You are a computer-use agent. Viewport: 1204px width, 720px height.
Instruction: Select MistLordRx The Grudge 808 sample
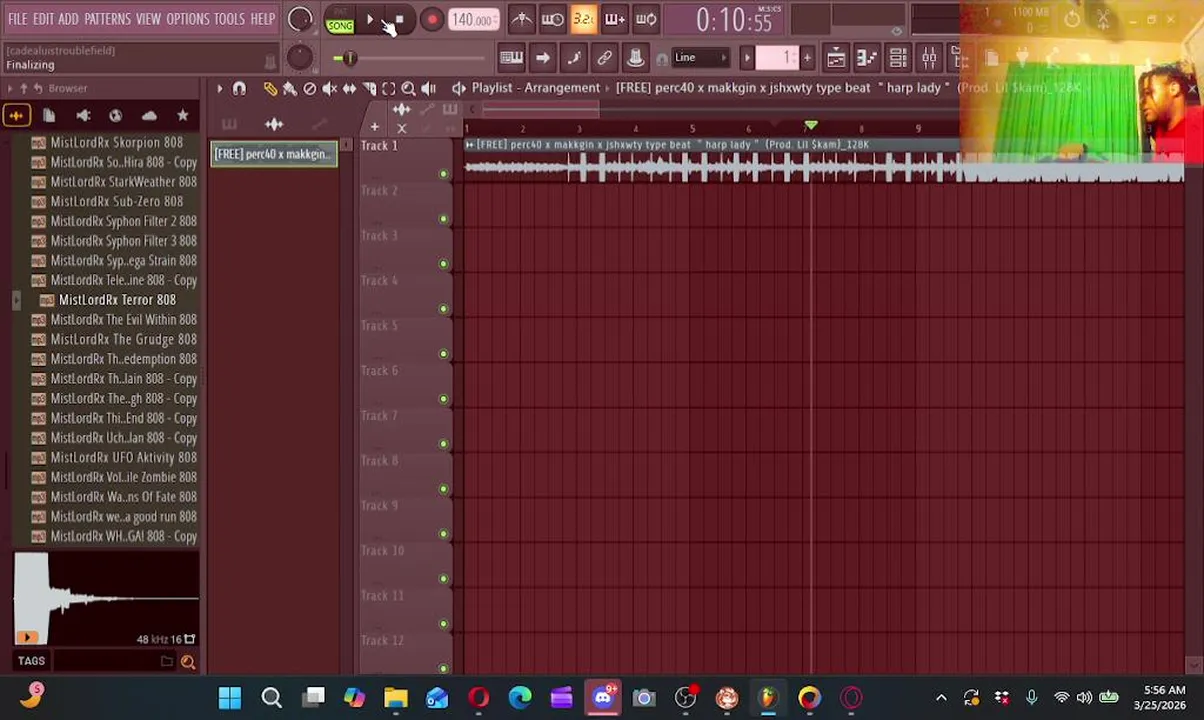click(116, 340)
